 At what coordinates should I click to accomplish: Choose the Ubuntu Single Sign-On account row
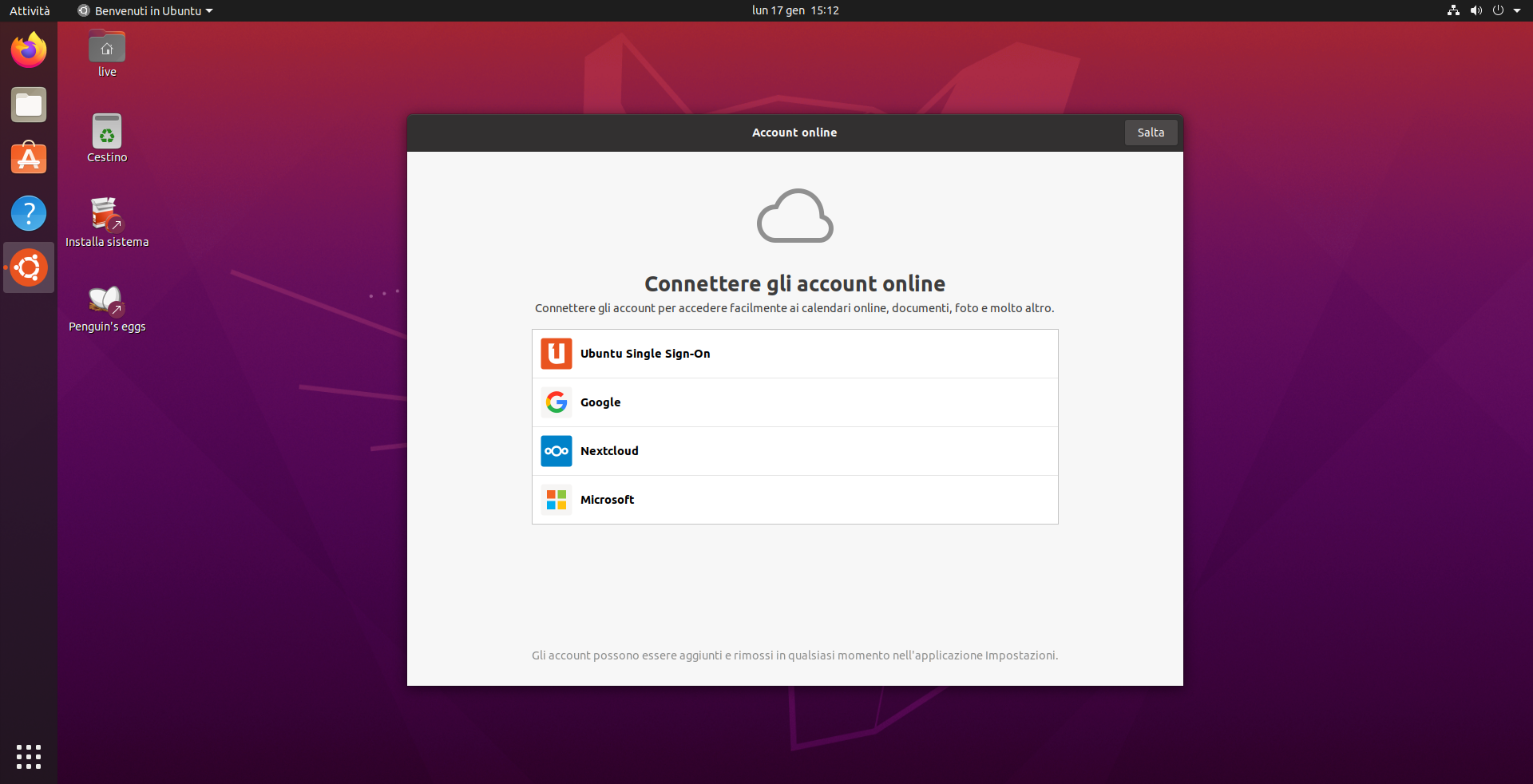pyautogui.click(x=795, y=354)
